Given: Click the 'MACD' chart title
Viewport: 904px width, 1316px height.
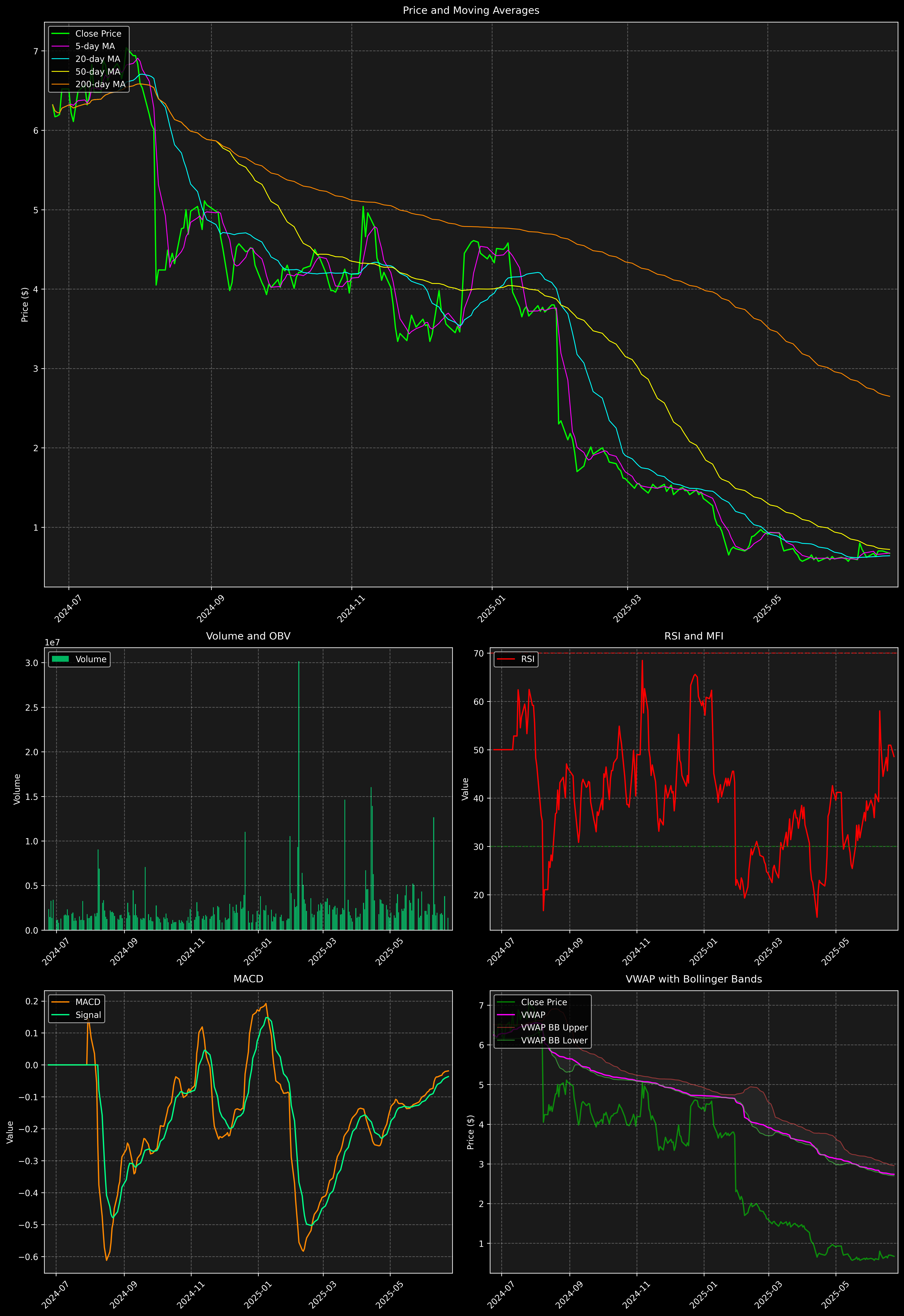Looking at the screenshot, I should [248, 979].
